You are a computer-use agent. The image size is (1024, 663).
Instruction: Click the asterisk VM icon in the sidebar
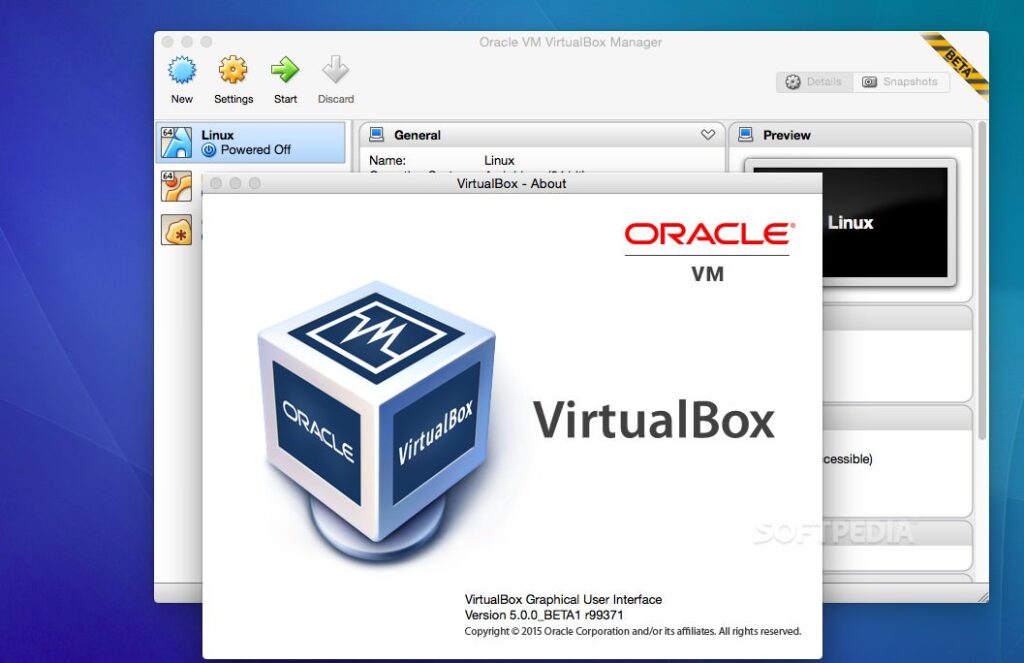pyautogui.click(x=176, y=229)
